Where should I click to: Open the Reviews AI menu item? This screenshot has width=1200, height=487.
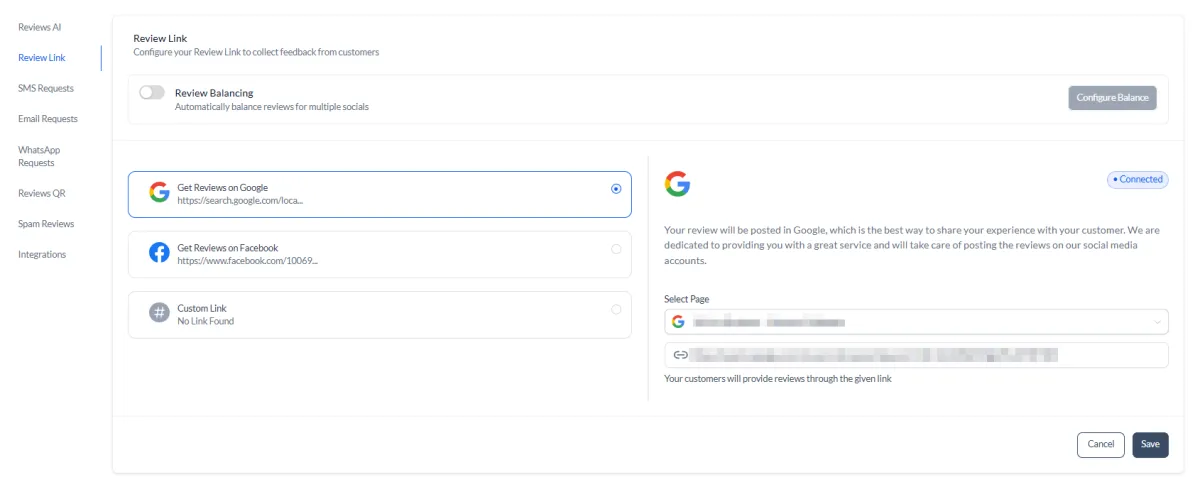point(40,27)
